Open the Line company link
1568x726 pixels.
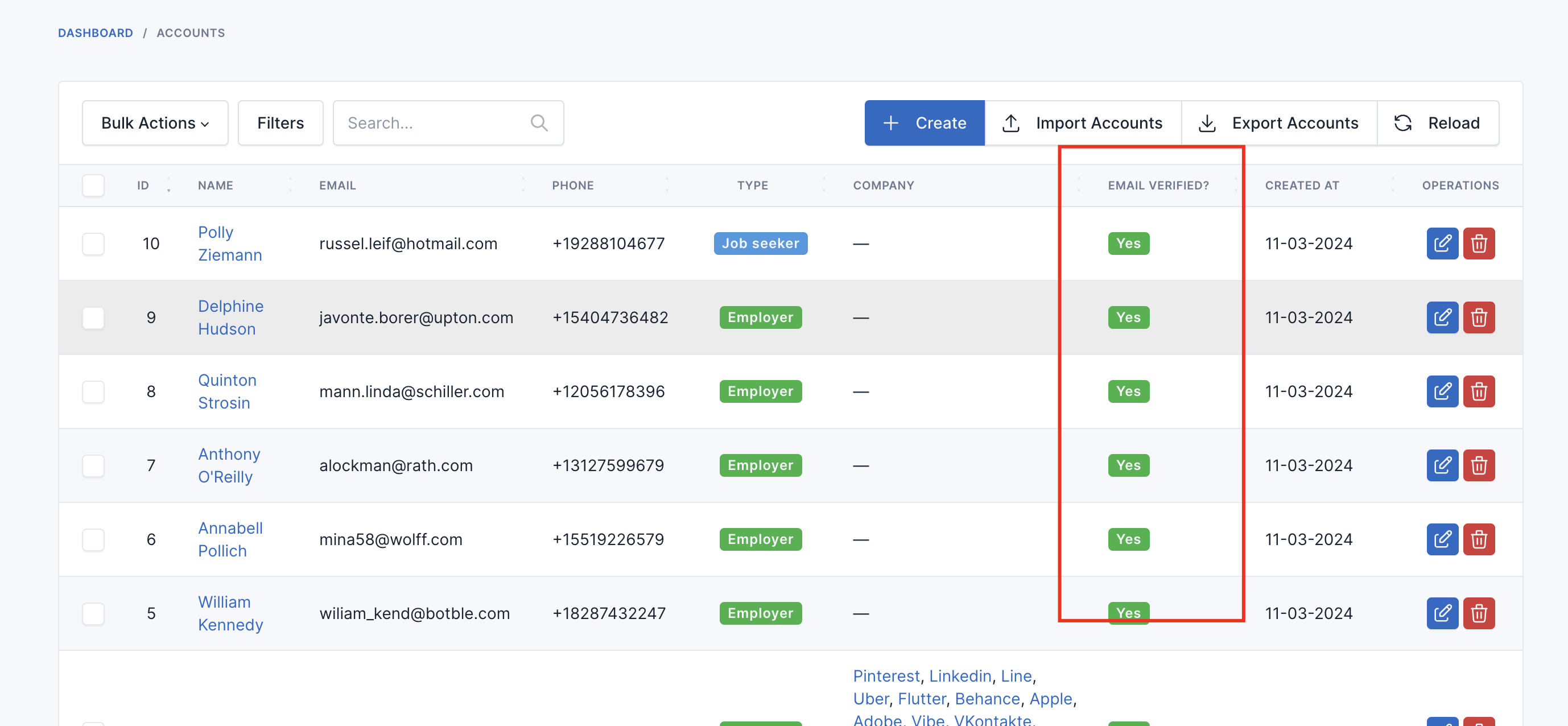tap(1016, 675)
